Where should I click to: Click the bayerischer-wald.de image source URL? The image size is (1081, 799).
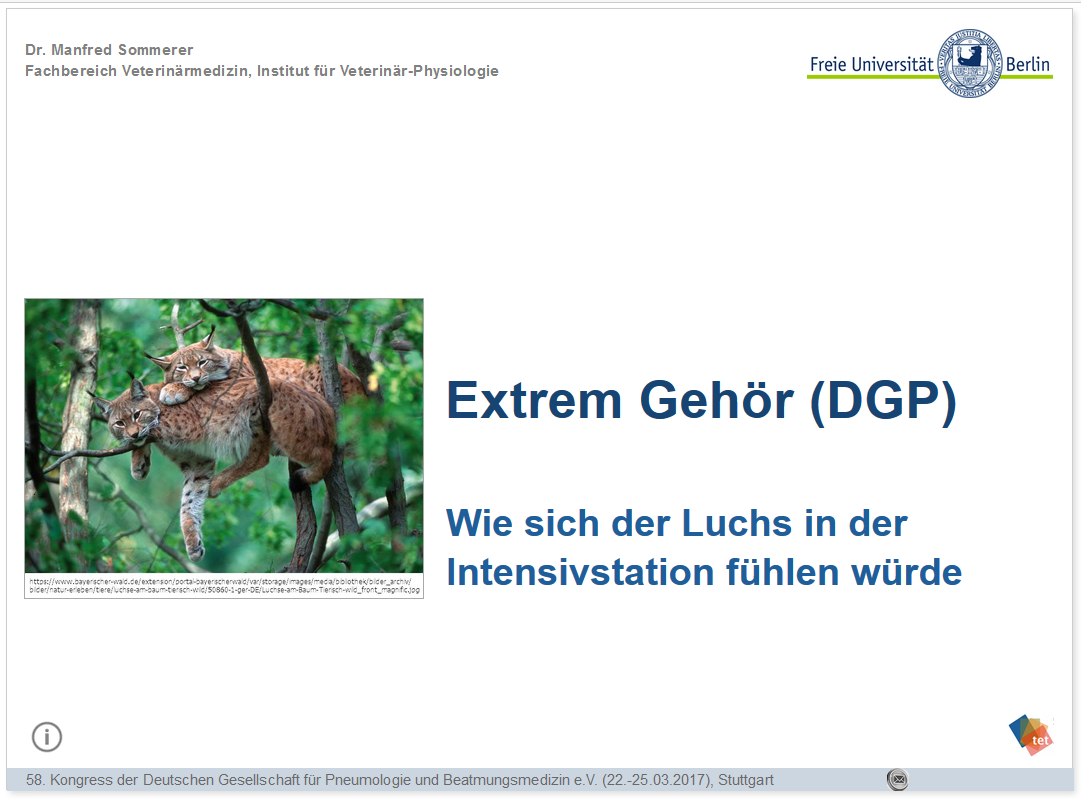[223, 581]
